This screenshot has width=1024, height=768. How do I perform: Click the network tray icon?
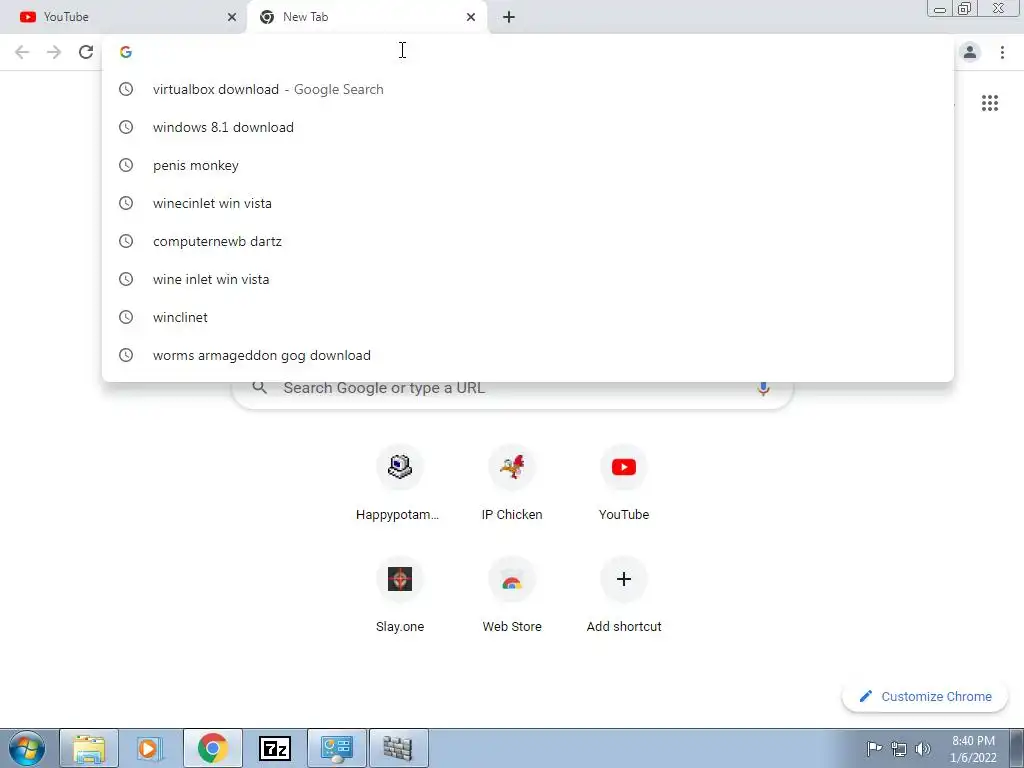pos(899,749)
